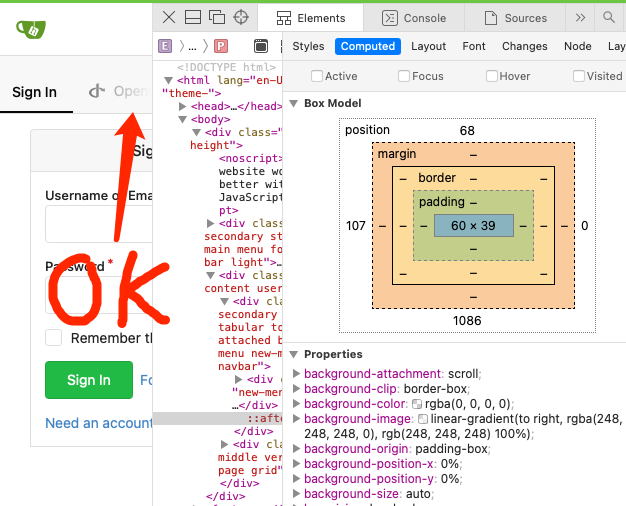The width and height of the screenshot is (626, 506).
Task: Click the 60 × 39 content box
Action: pyautogui.click(x=473, y=226)
